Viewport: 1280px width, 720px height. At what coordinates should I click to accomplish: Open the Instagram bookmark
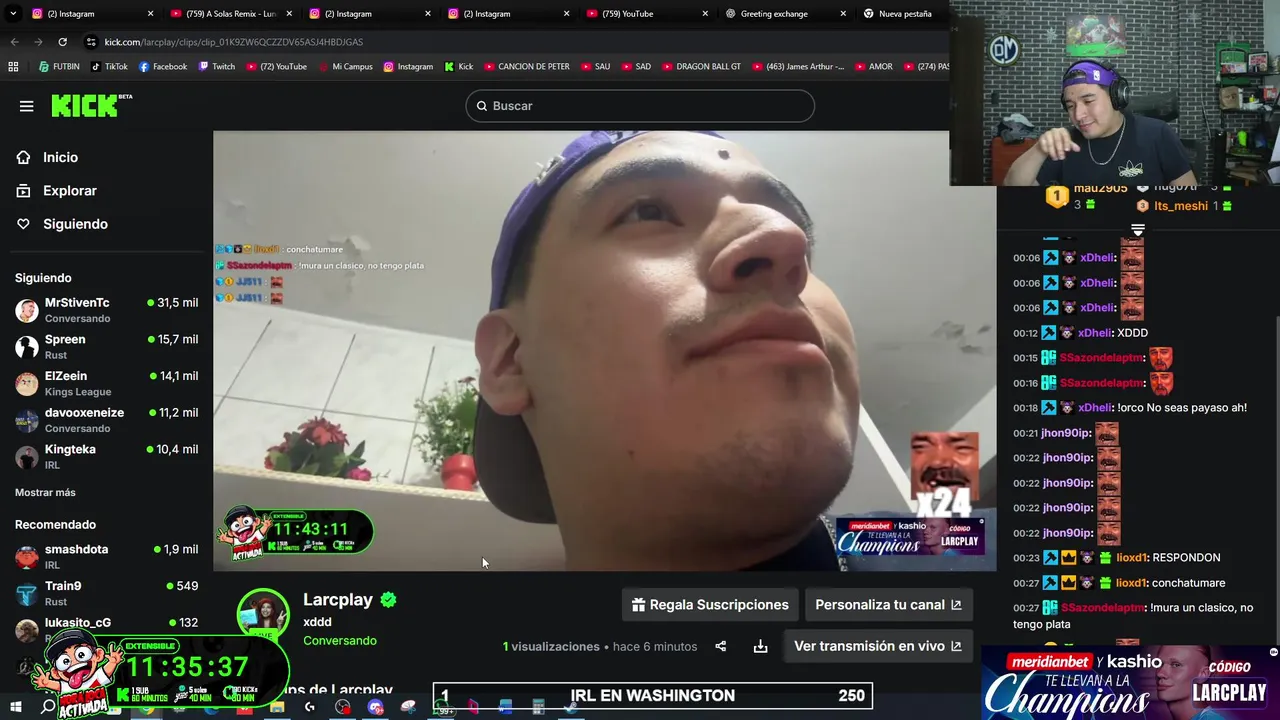pyautogui.click(x=408, y=67)
